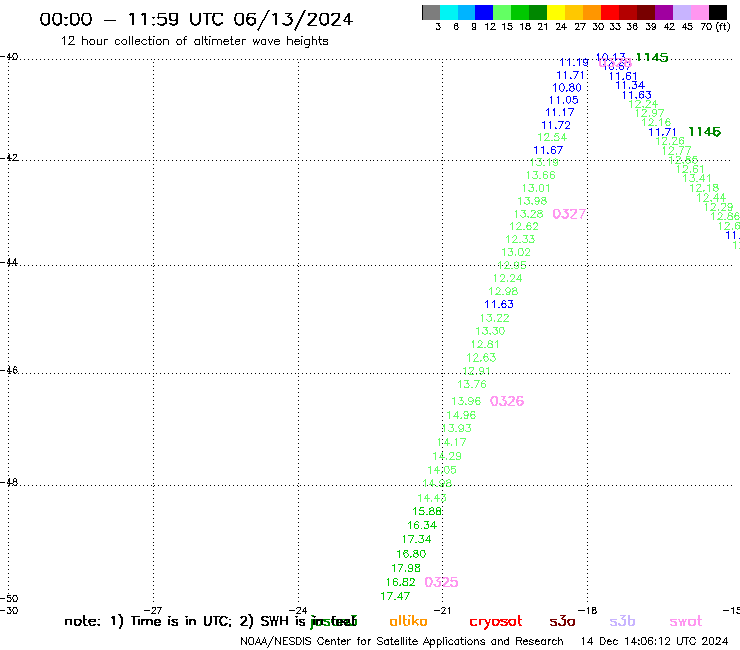Click the 's3b' satellite legend label
This screenshot has height=650, width=740.
coord(622,621)
